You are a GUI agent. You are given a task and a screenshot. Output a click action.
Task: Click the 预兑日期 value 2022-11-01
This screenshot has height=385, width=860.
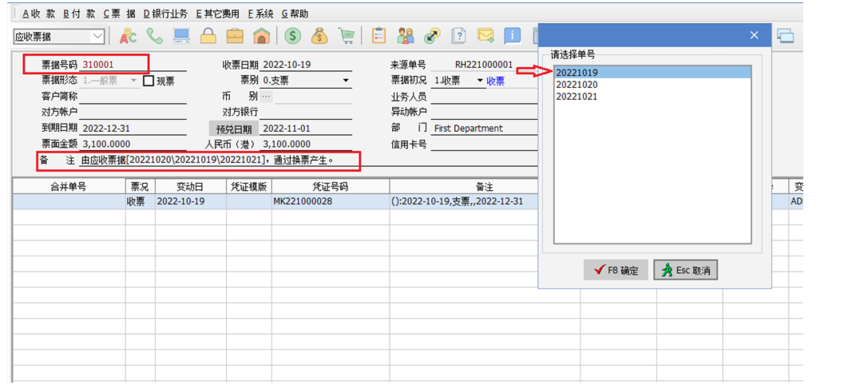click(x=306, y=128)
